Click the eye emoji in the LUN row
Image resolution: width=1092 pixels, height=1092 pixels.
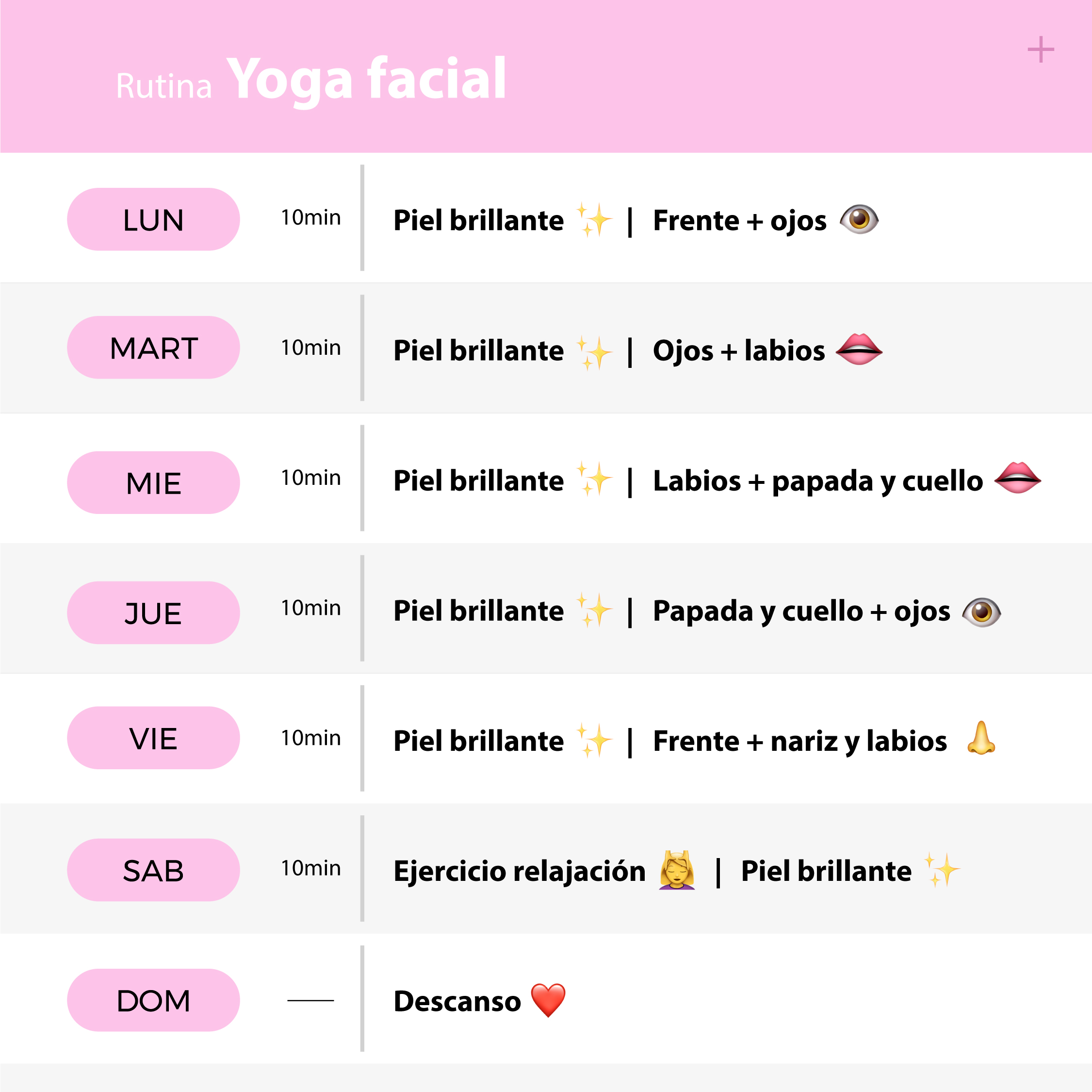pyautogui.click(x=859, y=219)
